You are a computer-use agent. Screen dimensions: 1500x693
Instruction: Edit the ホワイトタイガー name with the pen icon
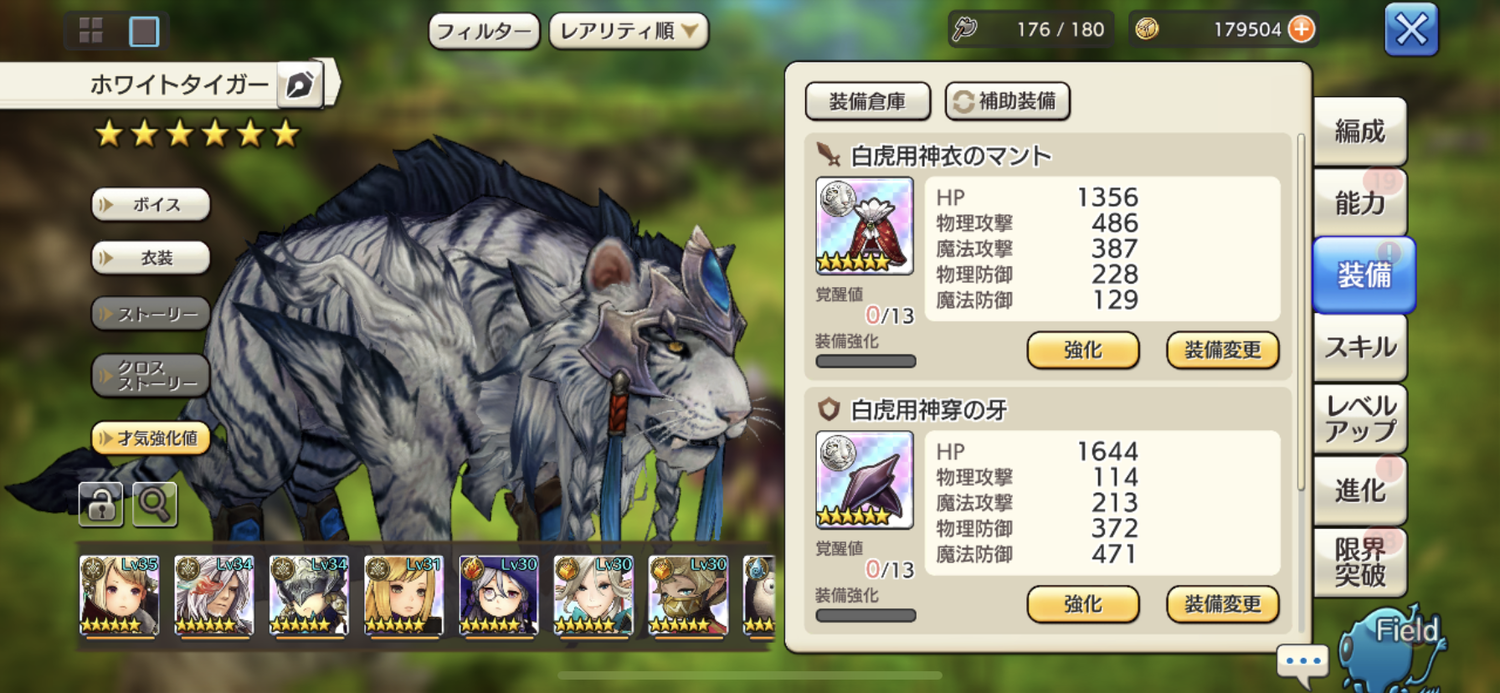pos(298,86)
